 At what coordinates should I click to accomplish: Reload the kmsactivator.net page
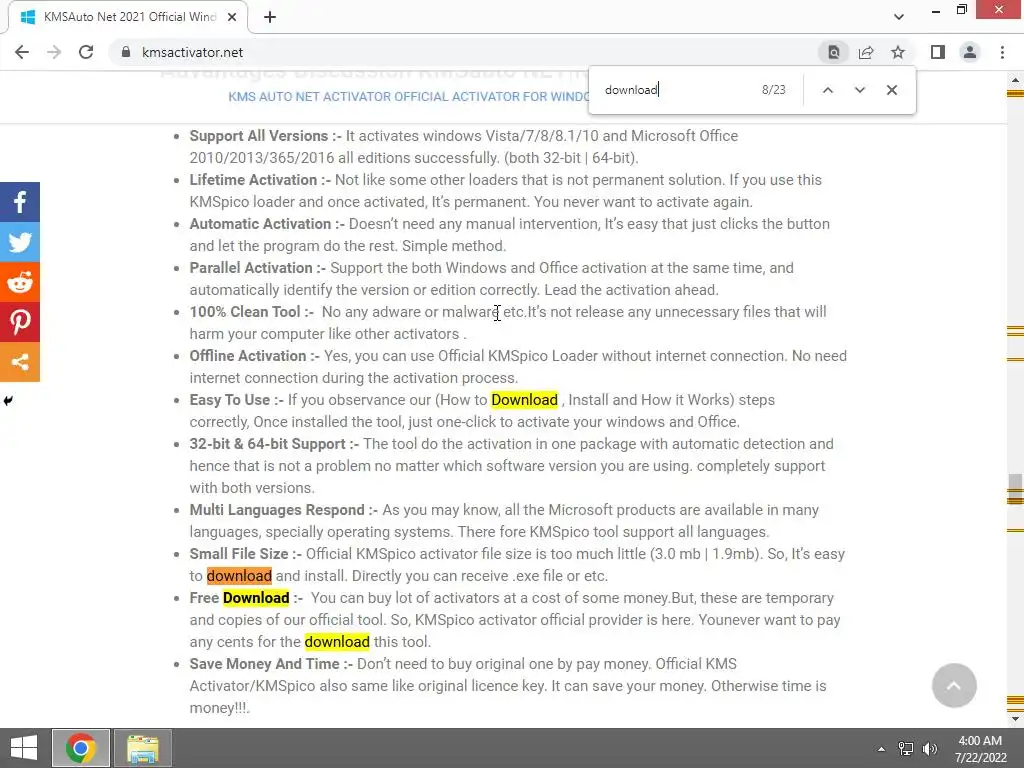[x=86, y=52]
